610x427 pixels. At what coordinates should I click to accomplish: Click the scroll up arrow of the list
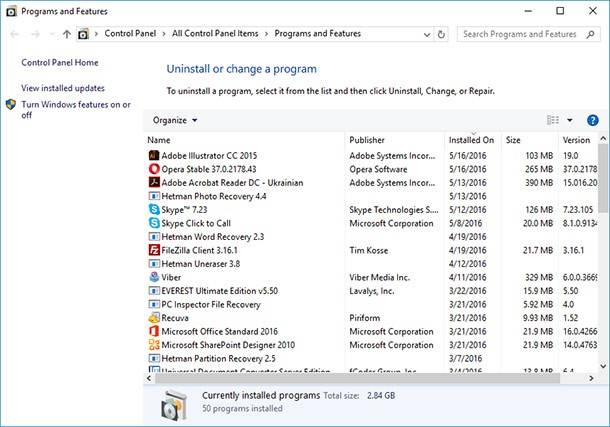[x=603, y=138]
